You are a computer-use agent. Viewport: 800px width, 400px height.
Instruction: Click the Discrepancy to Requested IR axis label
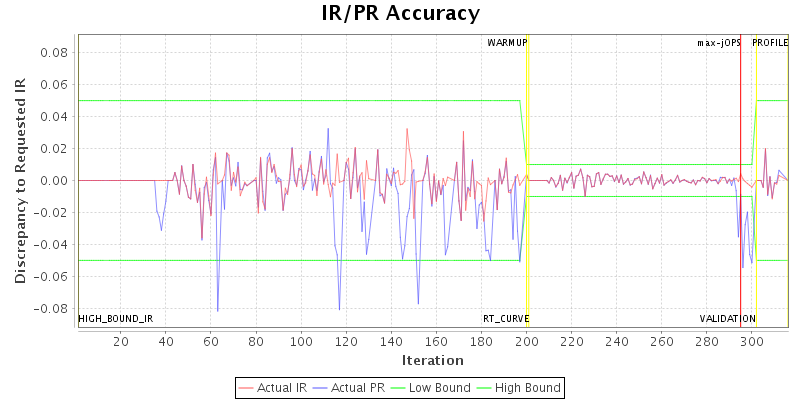click(x=20, y=181)
